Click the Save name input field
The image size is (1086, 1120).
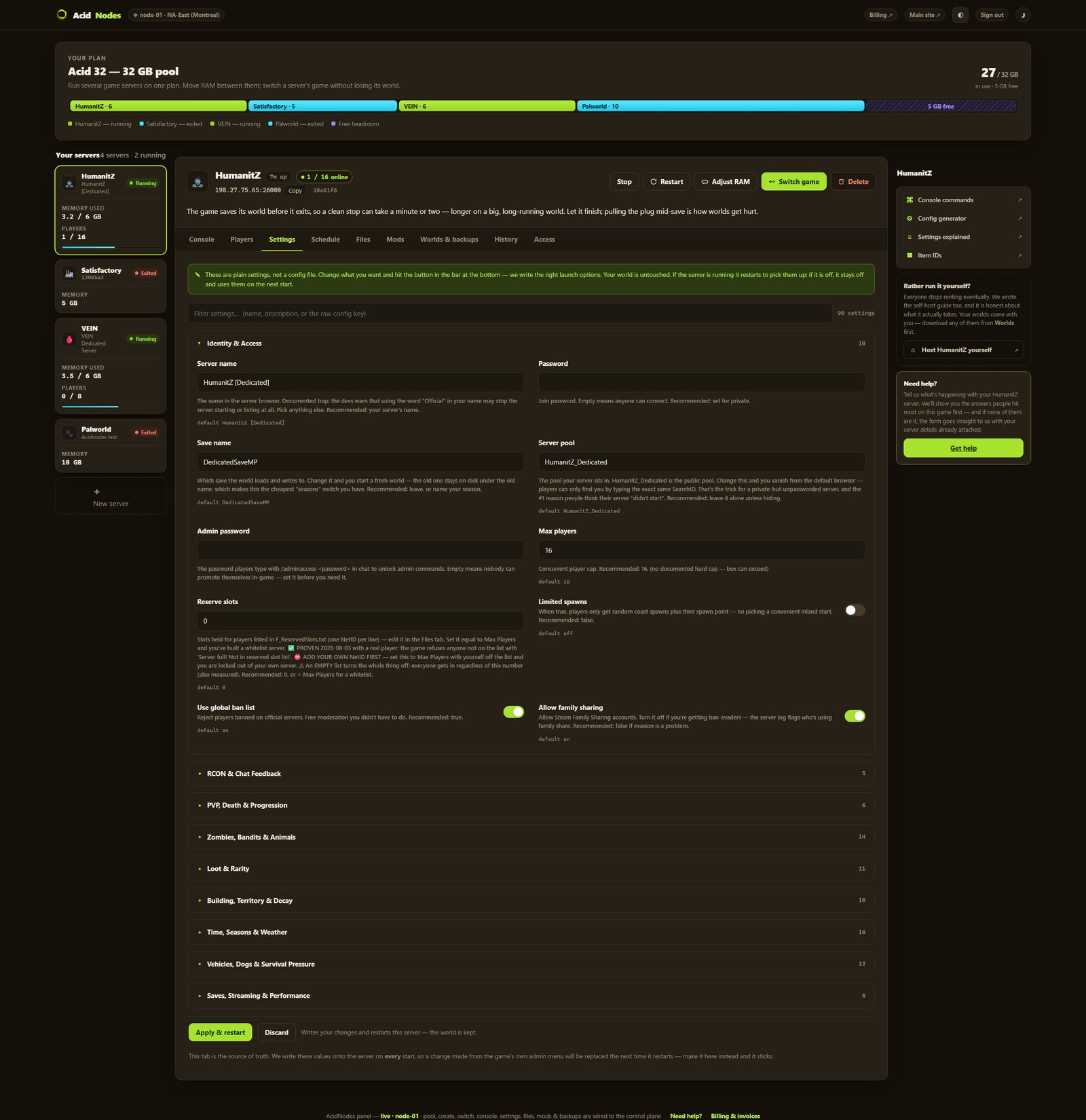pyautogui.click(x=360, y=462)
